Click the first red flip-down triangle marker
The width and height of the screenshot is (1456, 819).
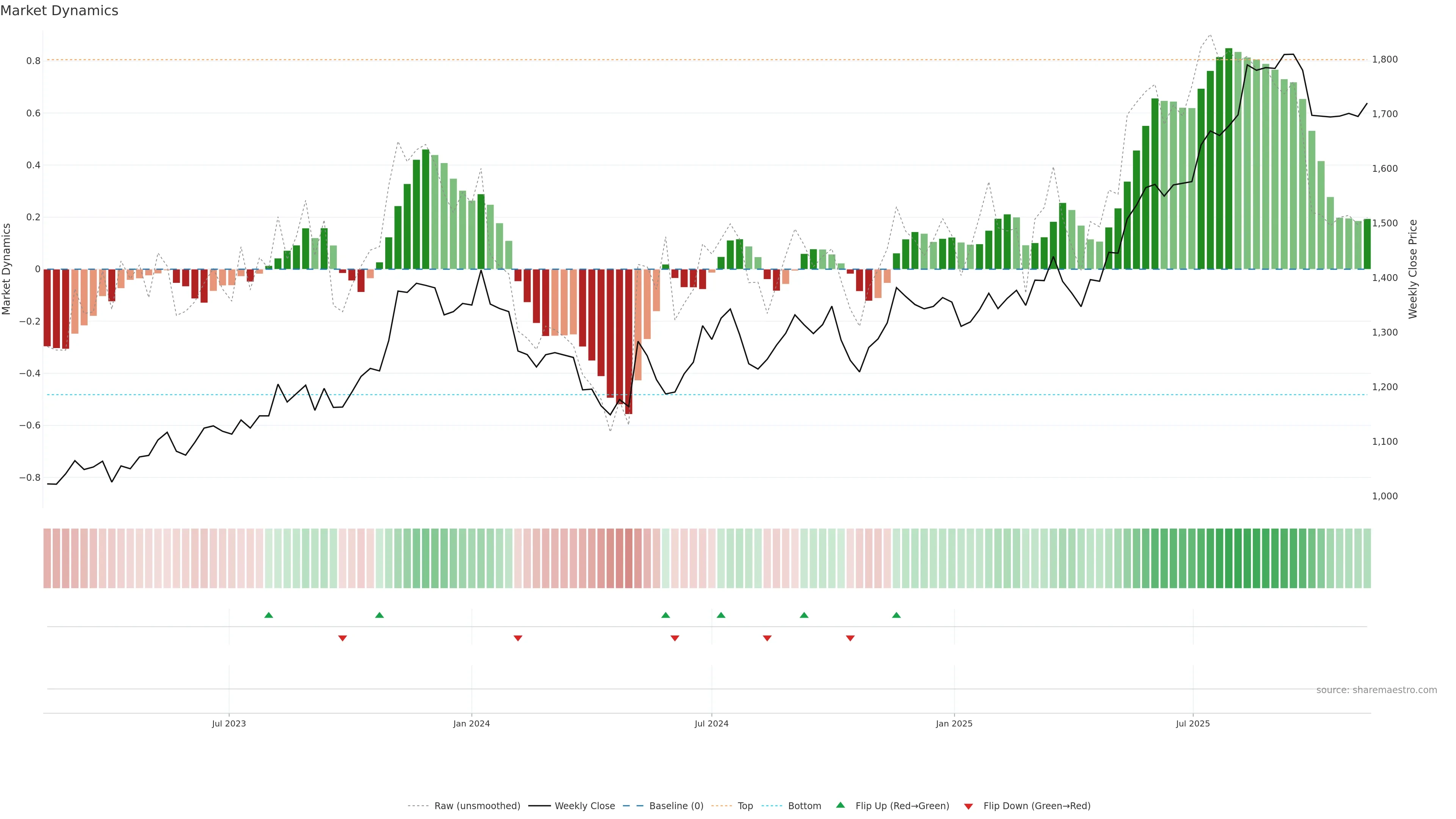(x=342, y=638)
